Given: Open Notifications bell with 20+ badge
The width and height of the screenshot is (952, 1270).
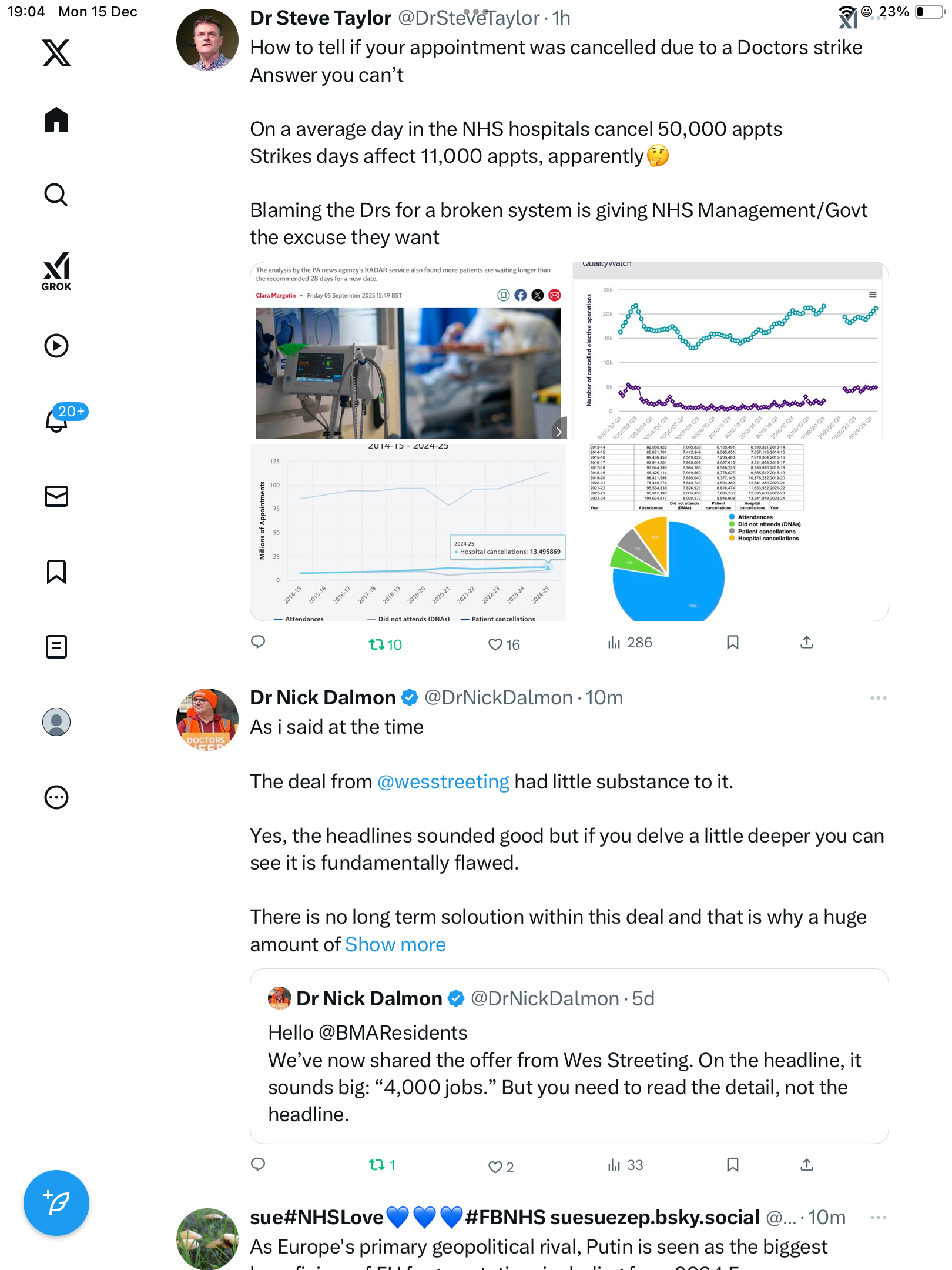Looking at the screenshot, I should [x=58, y=420].
